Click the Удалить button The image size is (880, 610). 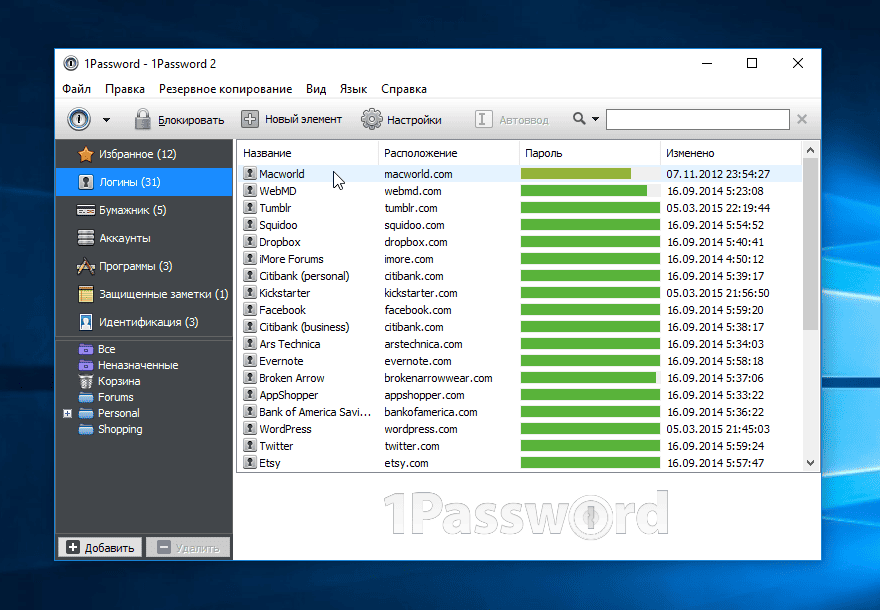click(x=188, y=548)
